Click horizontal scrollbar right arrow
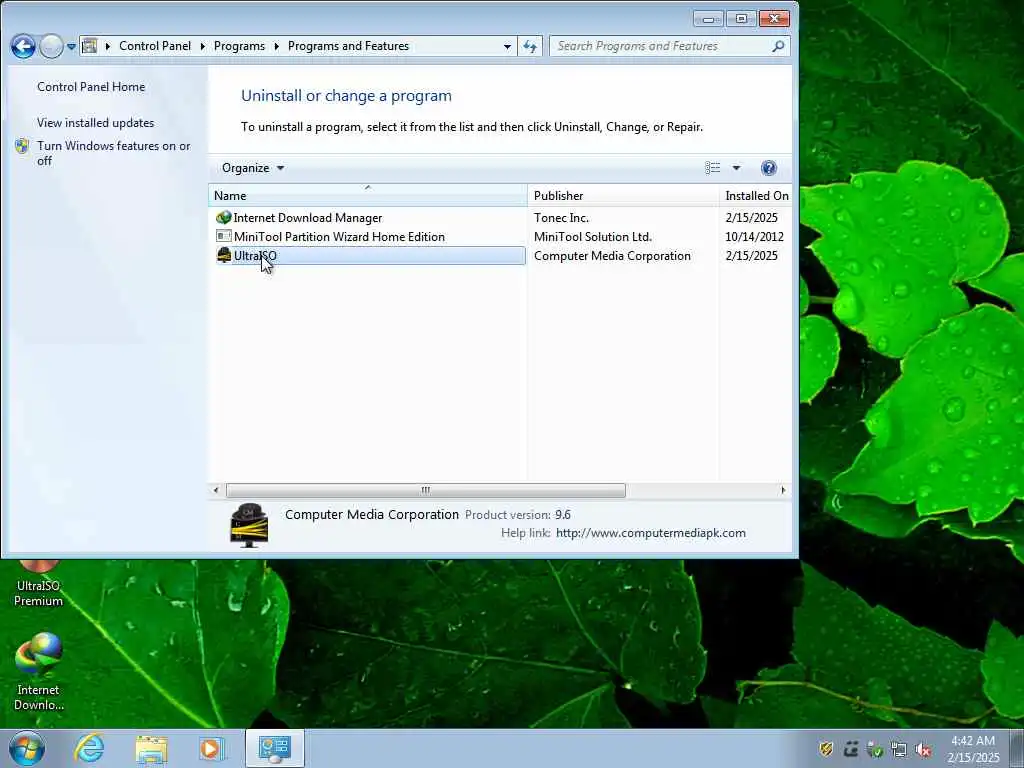Image resolution: width=1024 pixels, height=768 pixels. [783, 490]
